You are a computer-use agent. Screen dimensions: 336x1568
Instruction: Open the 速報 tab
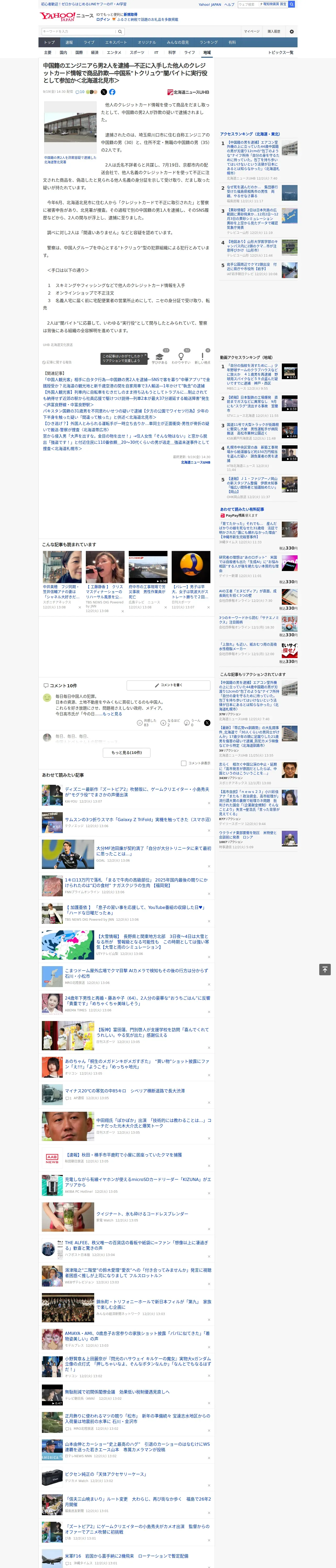[x=69, y=43]
